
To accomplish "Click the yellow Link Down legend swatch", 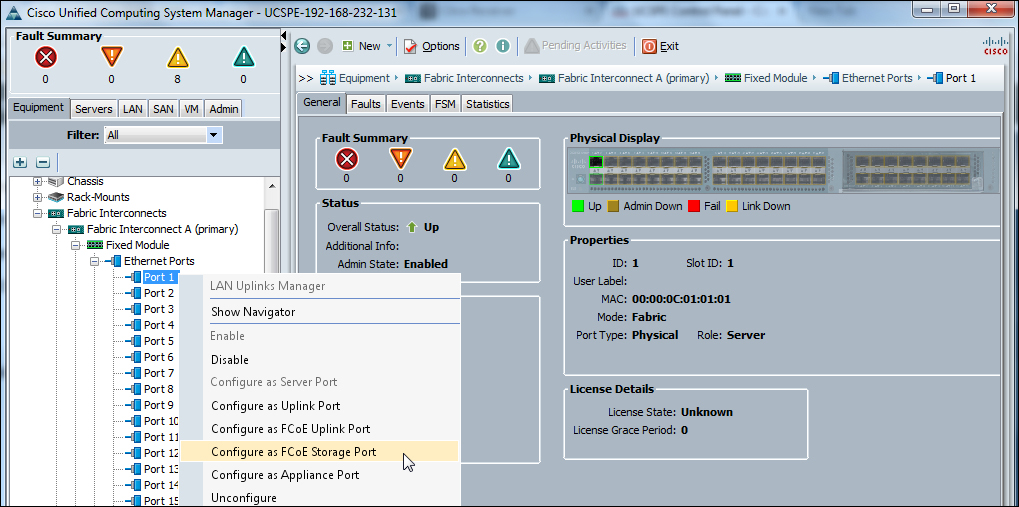I will click(732, 206).
